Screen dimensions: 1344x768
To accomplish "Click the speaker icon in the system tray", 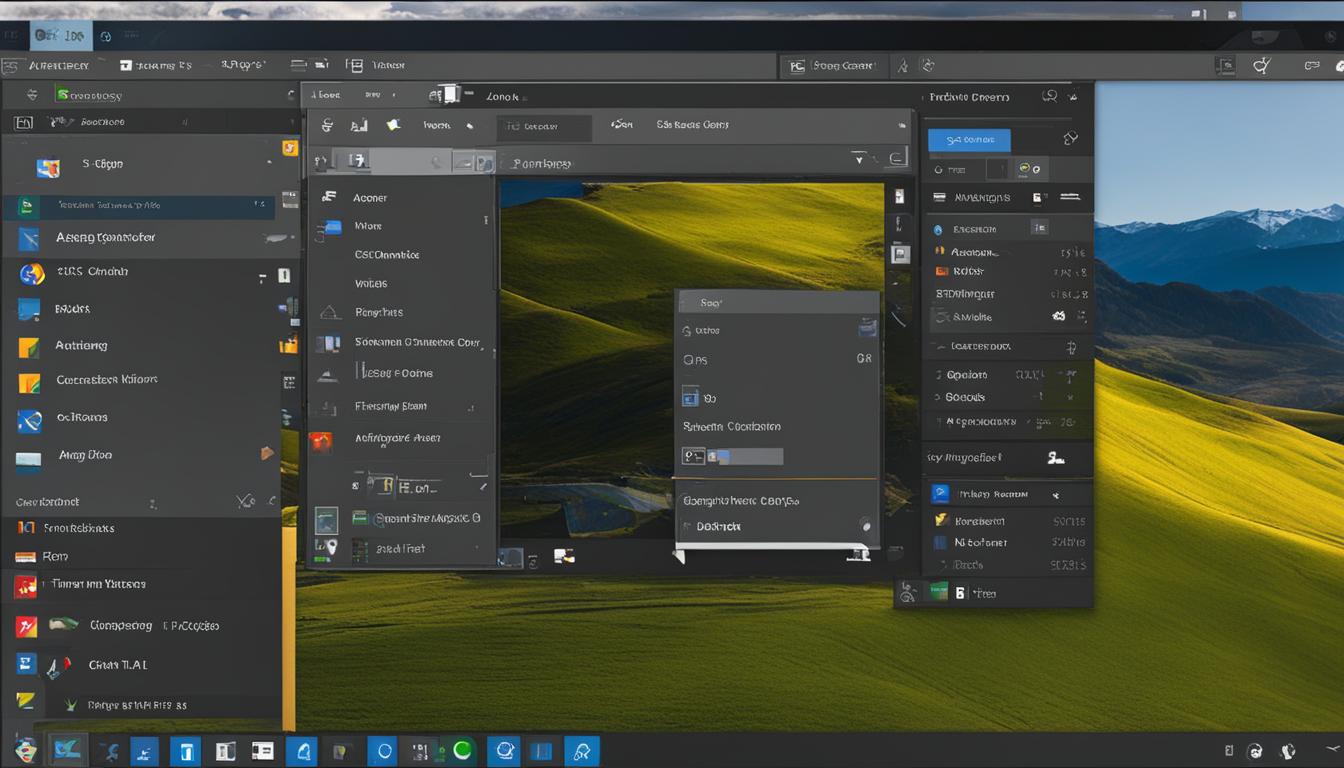I will pyautogui.click(x=1288, y=750).
